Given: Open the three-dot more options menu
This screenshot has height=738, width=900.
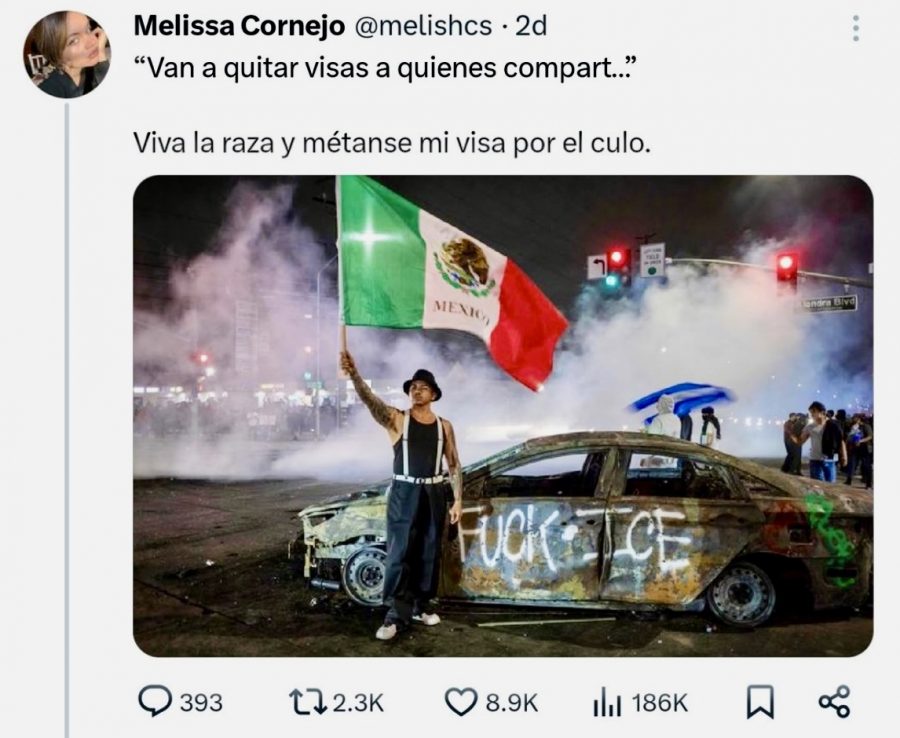Looking at the screenshot, I should point(856,28).
